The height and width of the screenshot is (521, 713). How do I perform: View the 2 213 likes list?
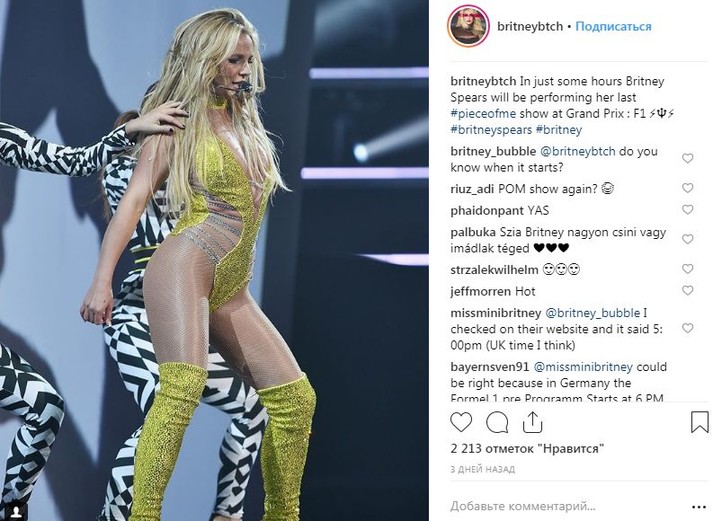tap(527, 449)
